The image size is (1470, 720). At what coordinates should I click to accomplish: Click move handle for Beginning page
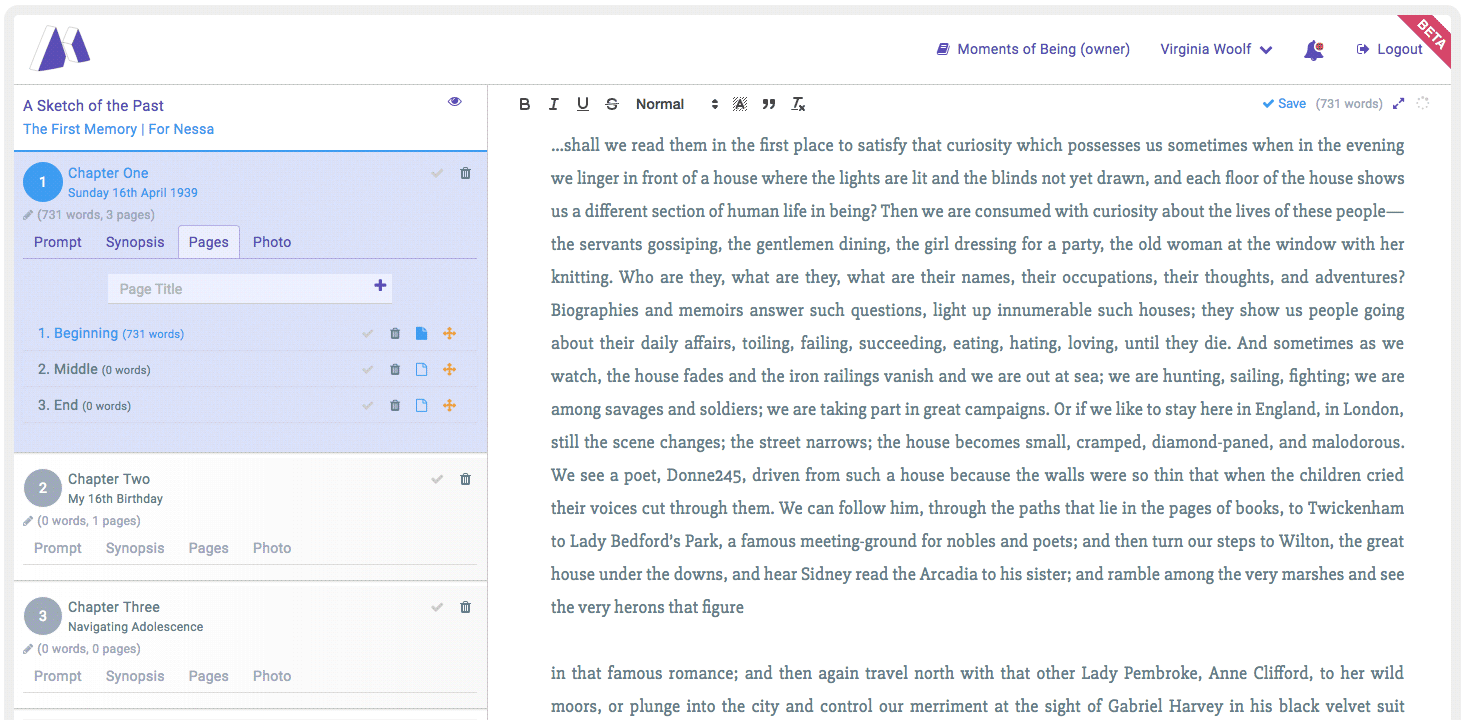[449, 334]
